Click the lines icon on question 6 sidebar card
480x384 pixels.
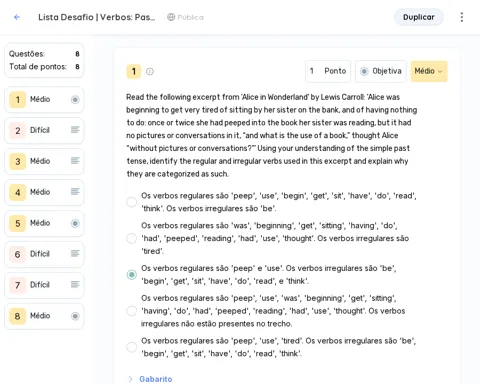click(x=75, y=254)
